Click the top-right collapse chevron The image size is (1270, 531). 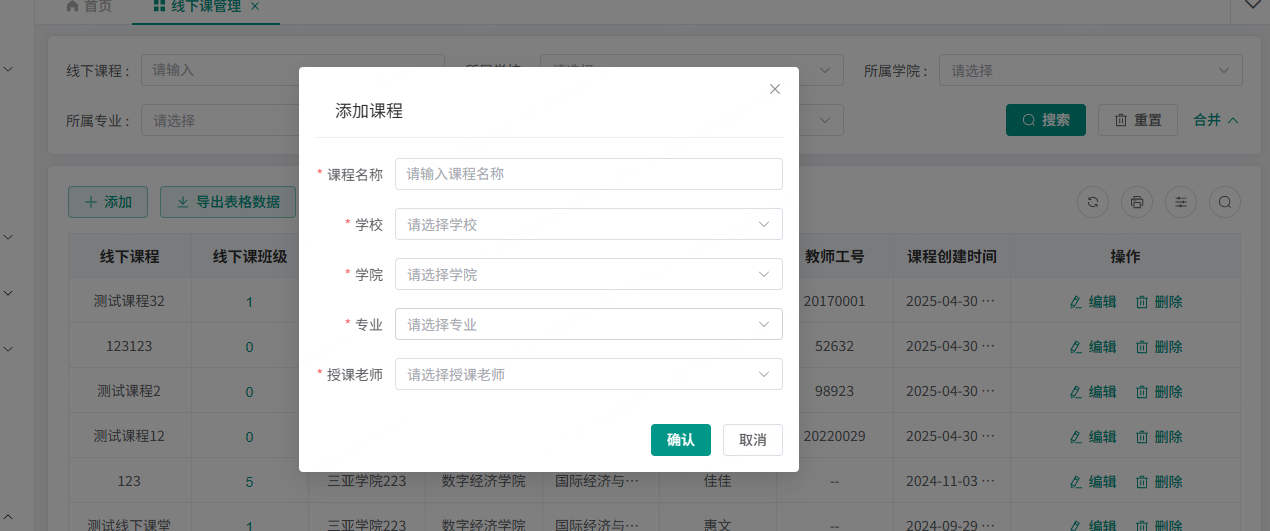[1252, 5]
